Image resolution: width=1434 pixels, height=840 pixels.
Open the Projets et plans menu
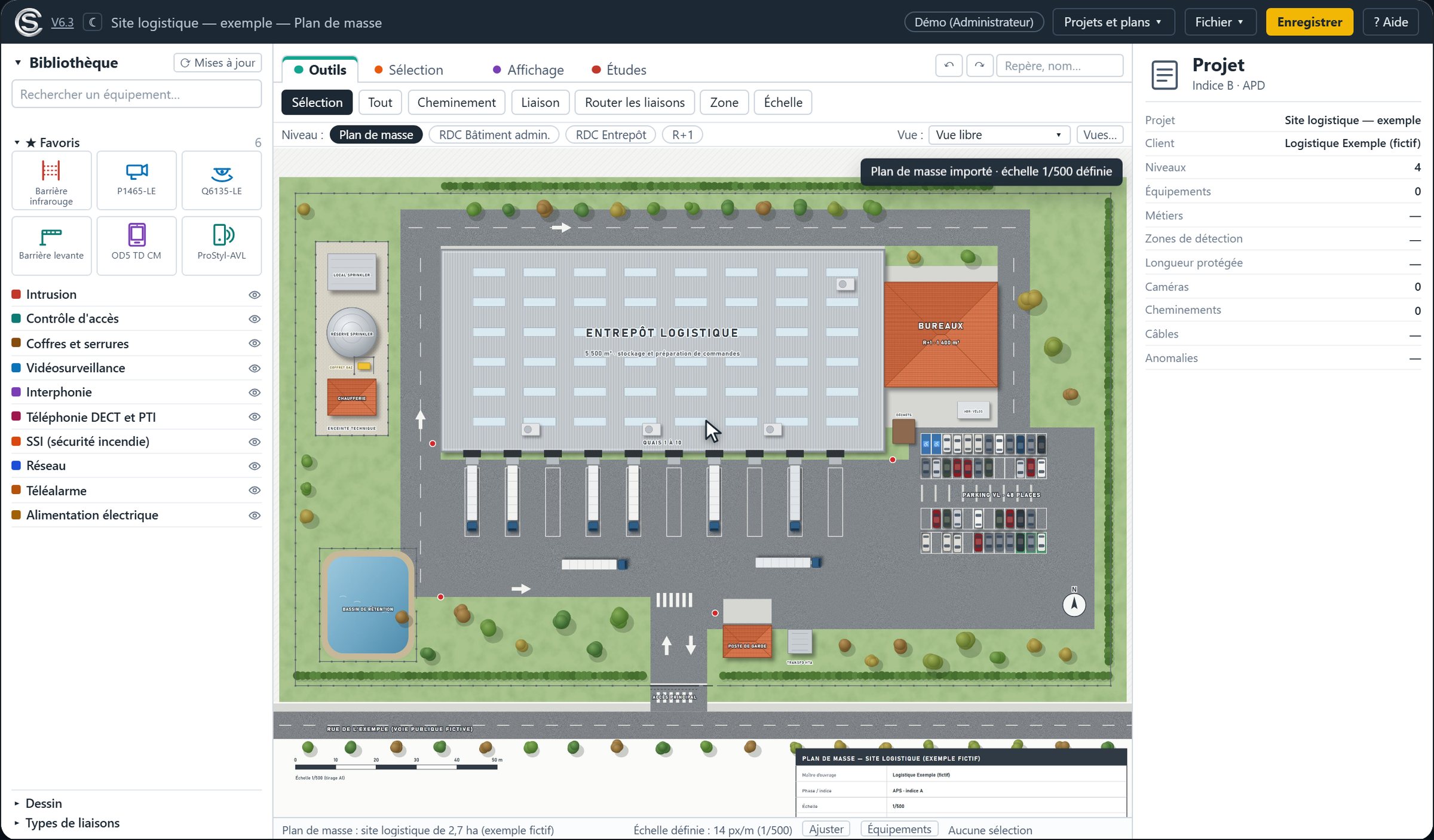[x=1113, y=23]
